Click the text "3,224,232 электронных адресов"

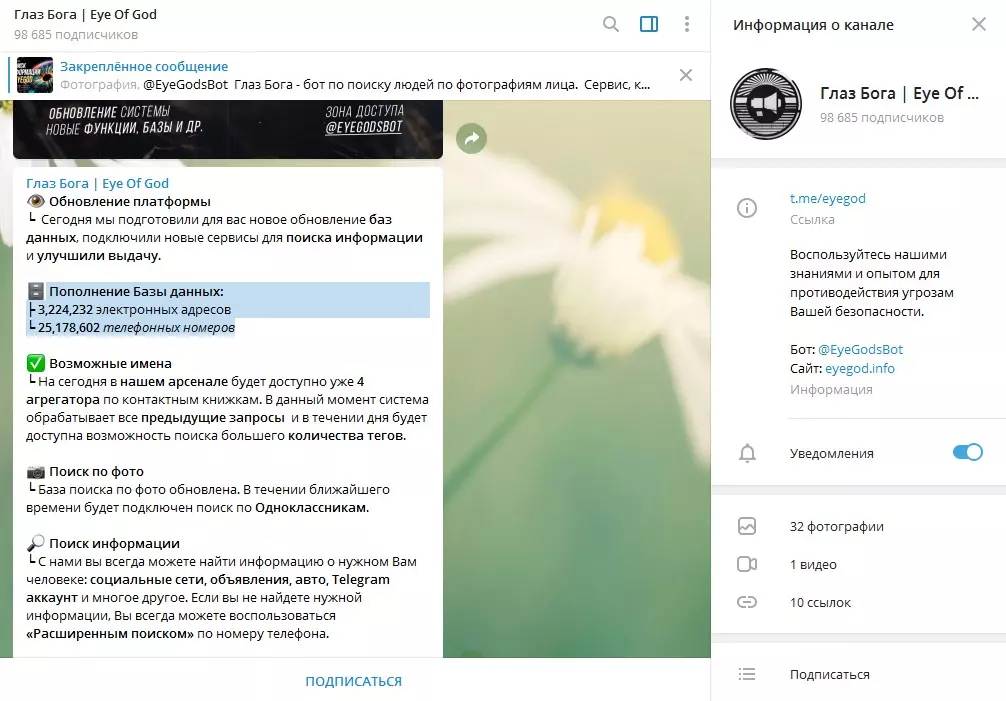pos(134,309)
